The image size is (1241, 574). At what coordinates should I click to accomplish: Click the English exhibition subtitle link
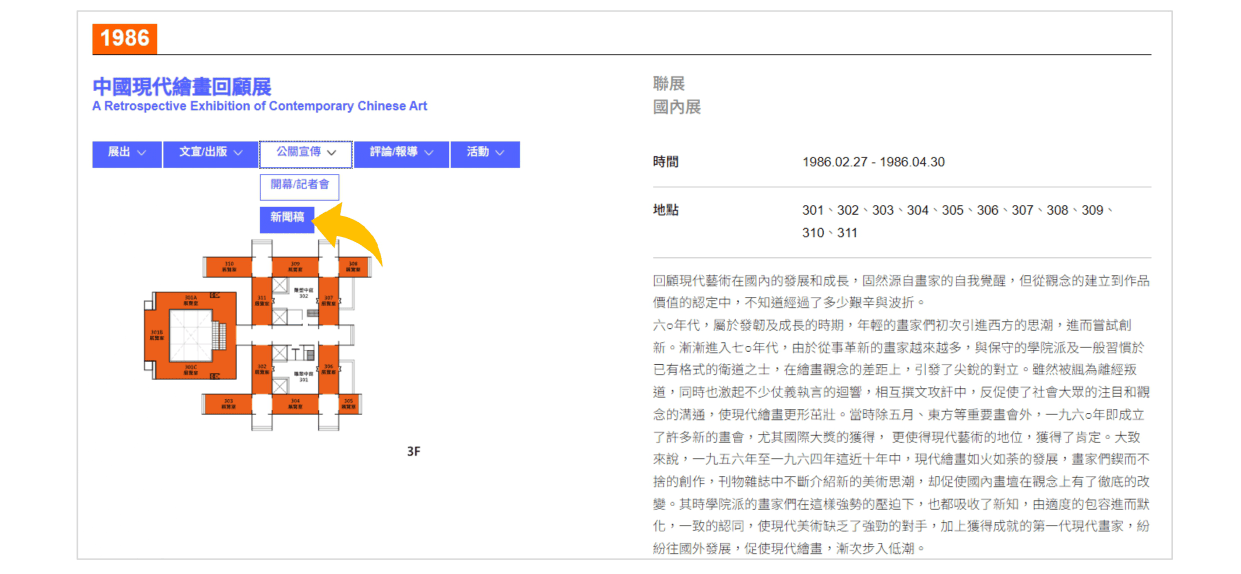(x=259, y=106)
